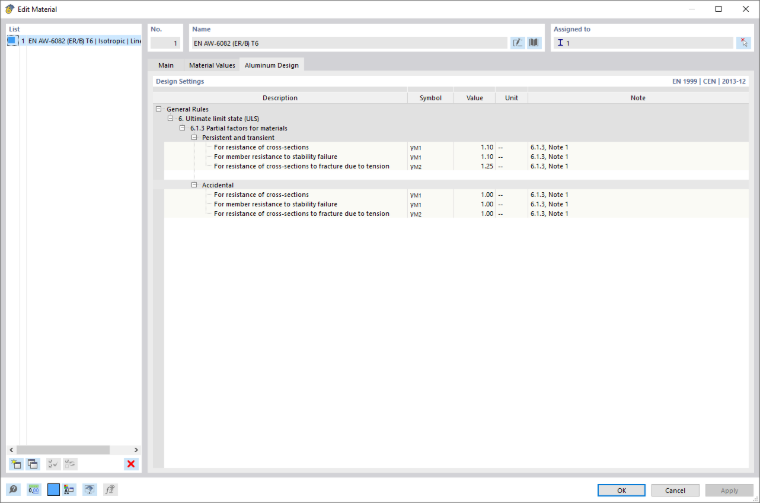
Task: Click the No. field
Action: point(165,43)
